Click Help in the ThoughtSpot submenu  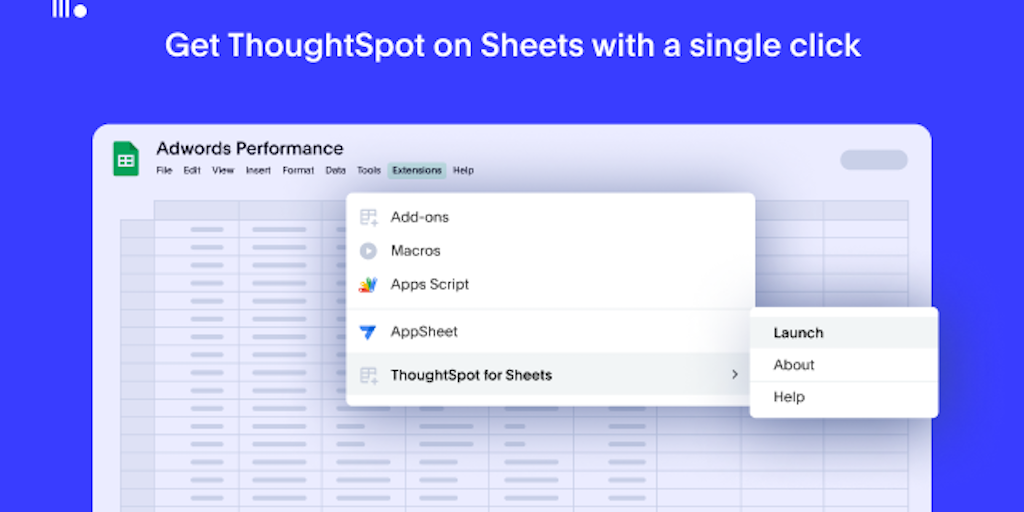[x=844, y=397]
